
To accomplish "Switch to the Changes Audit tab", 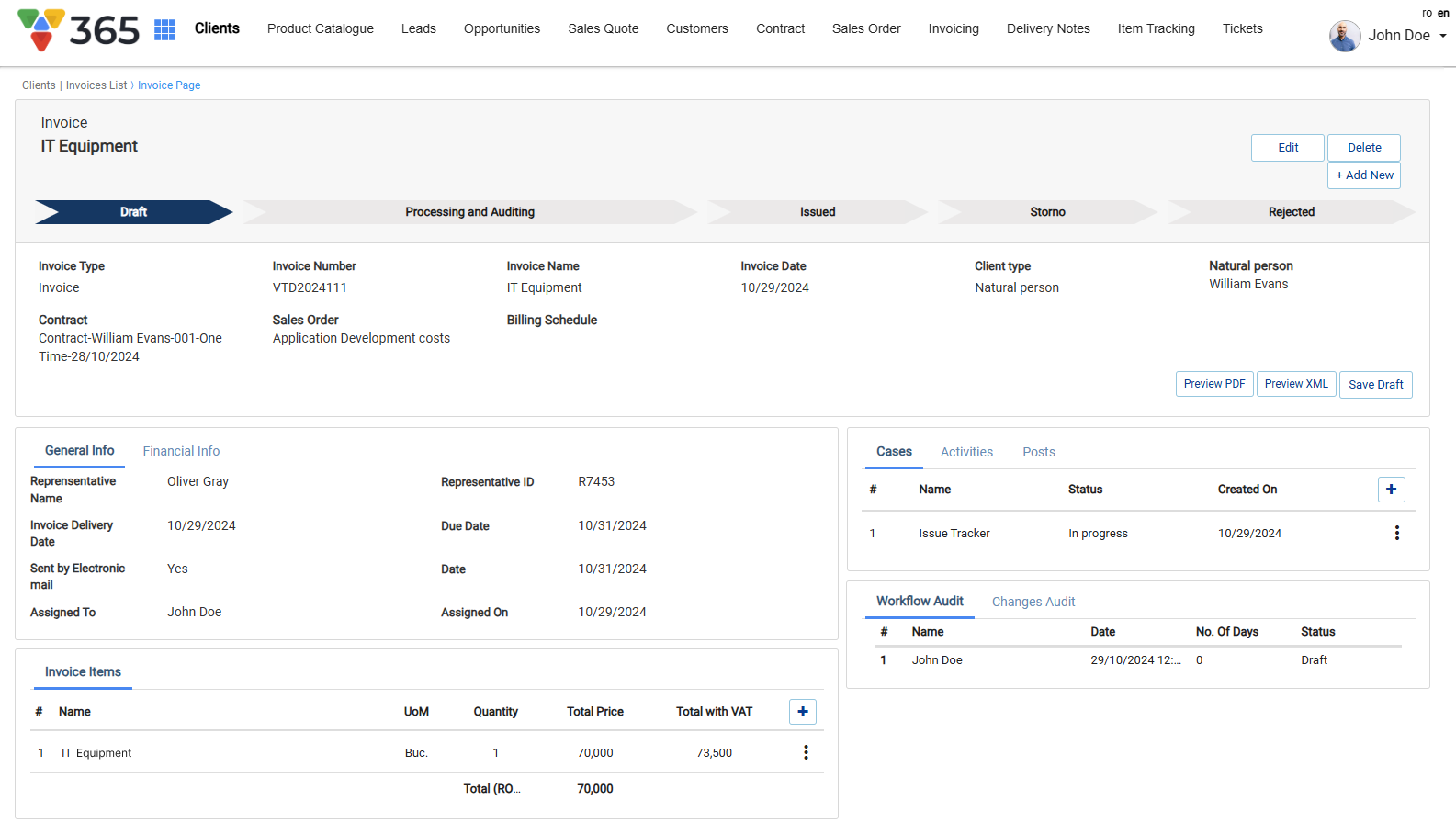I will [1033, 602].
